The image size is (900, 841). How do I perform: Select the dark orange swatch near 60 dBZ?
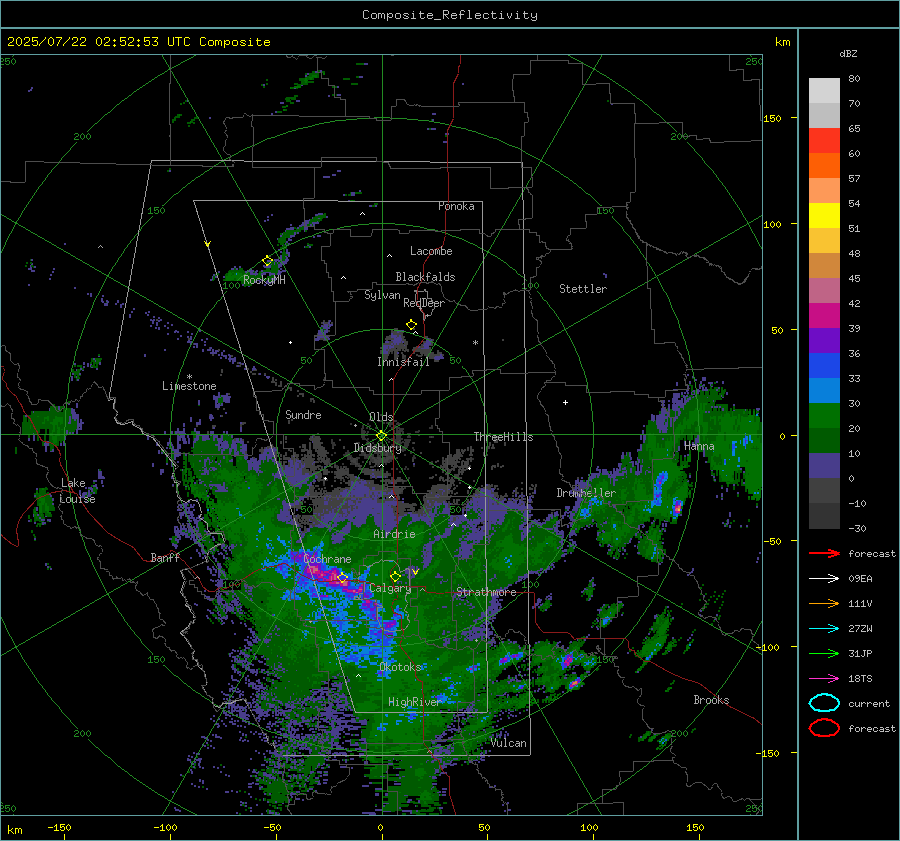point(824,166)
